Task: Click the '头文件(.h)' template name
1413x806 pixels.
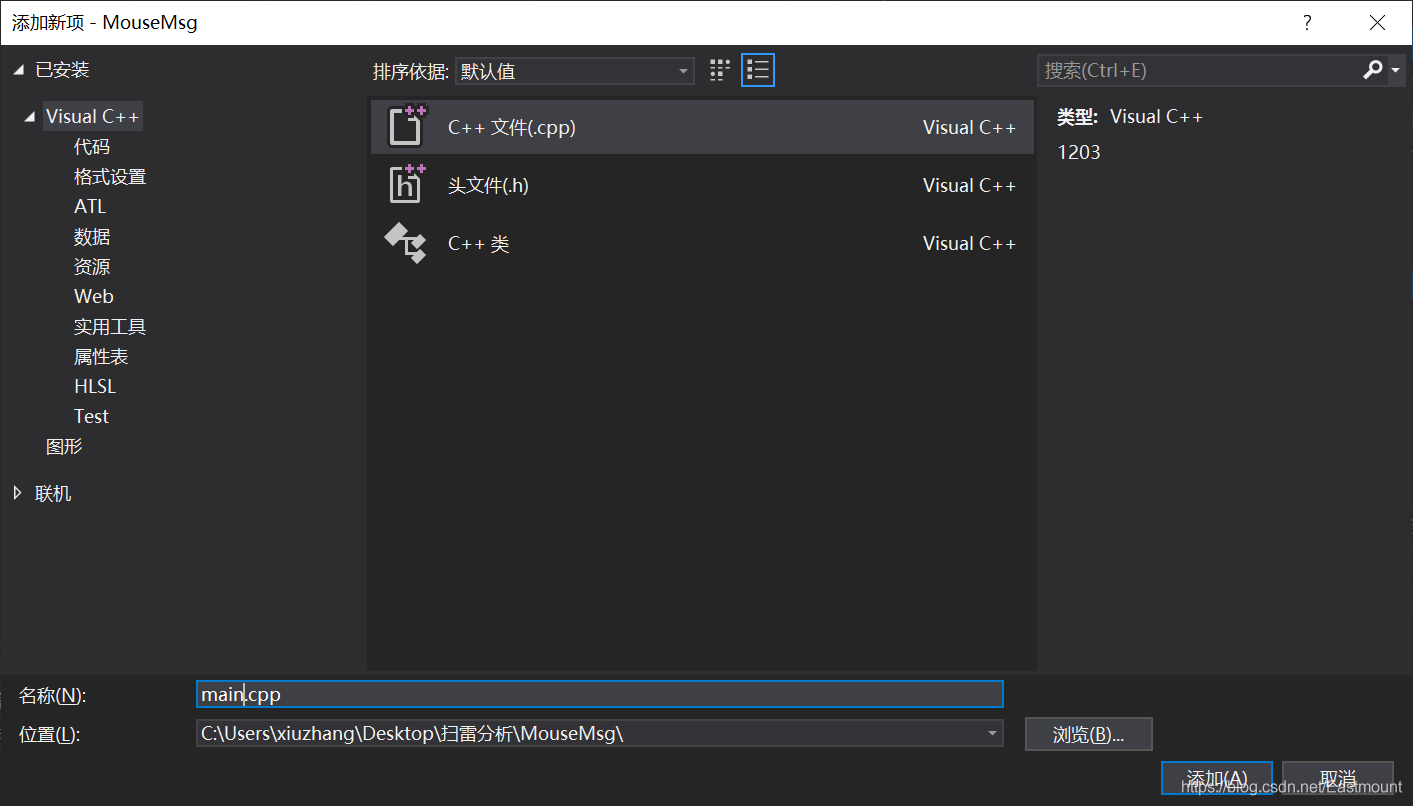Action: 488,185
